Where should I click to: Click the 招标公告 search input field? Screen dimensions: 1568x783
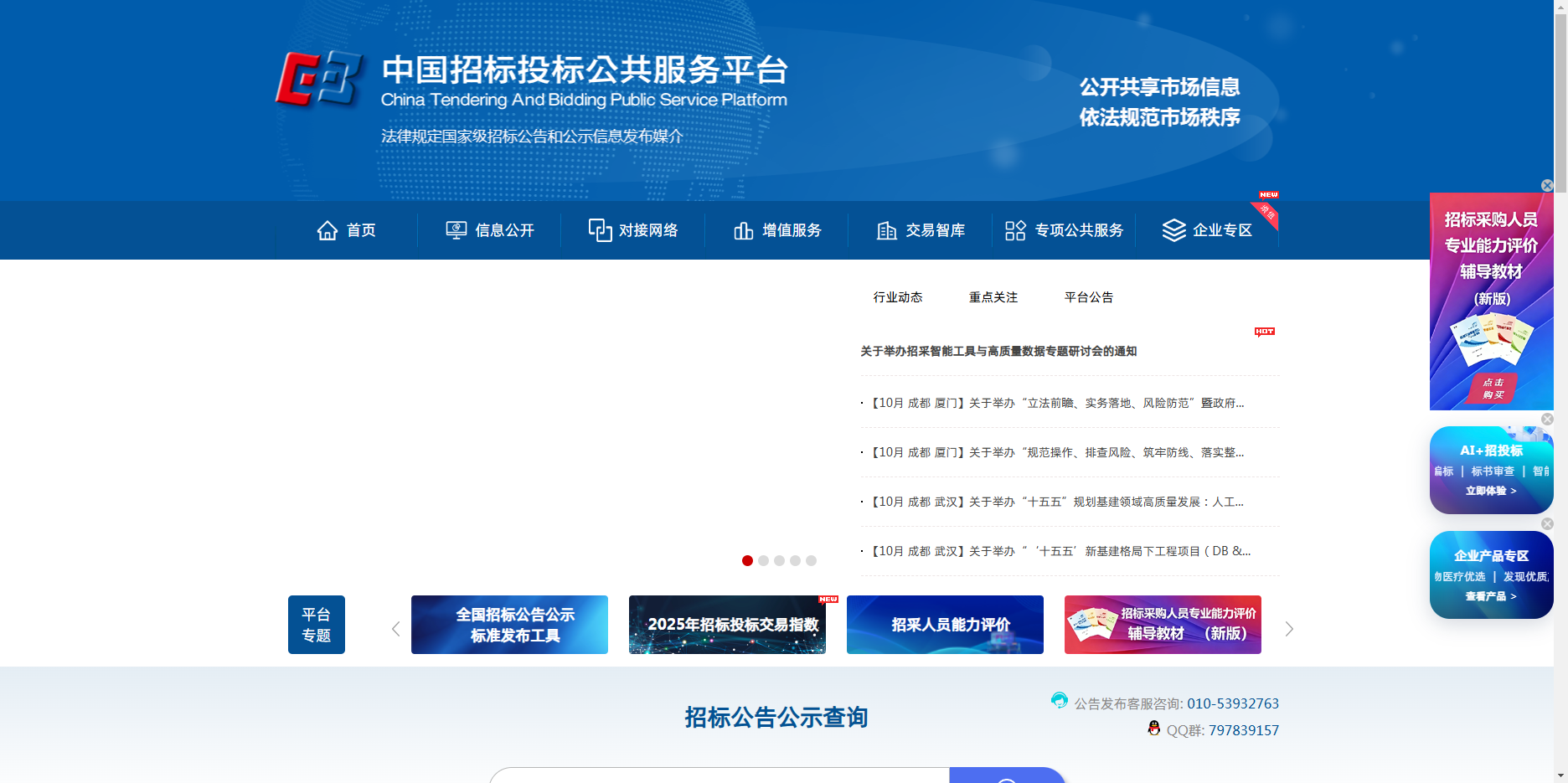(720, 775)
